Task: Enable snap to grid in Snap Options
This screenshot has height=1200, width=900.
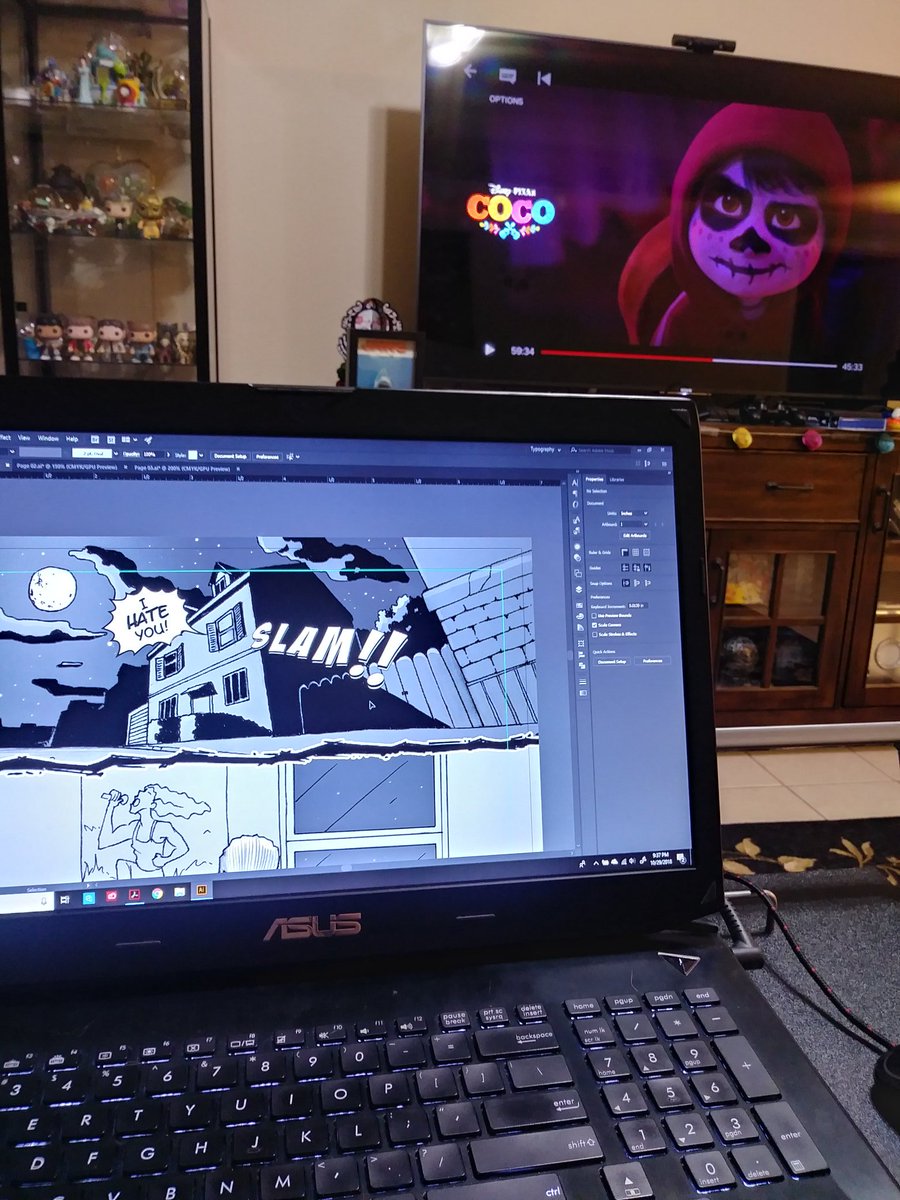Action: click(648, 583)
